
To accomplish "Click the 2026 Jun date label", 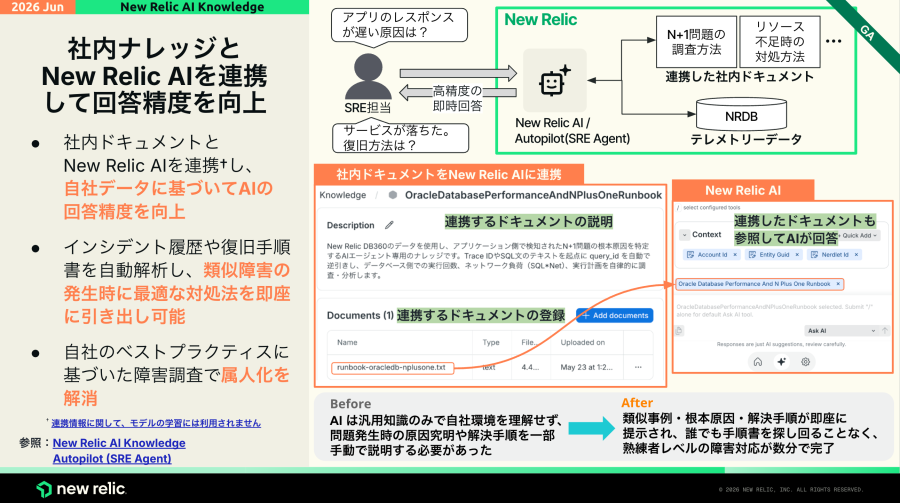I will pyautogui.click(x=37, y=7).
